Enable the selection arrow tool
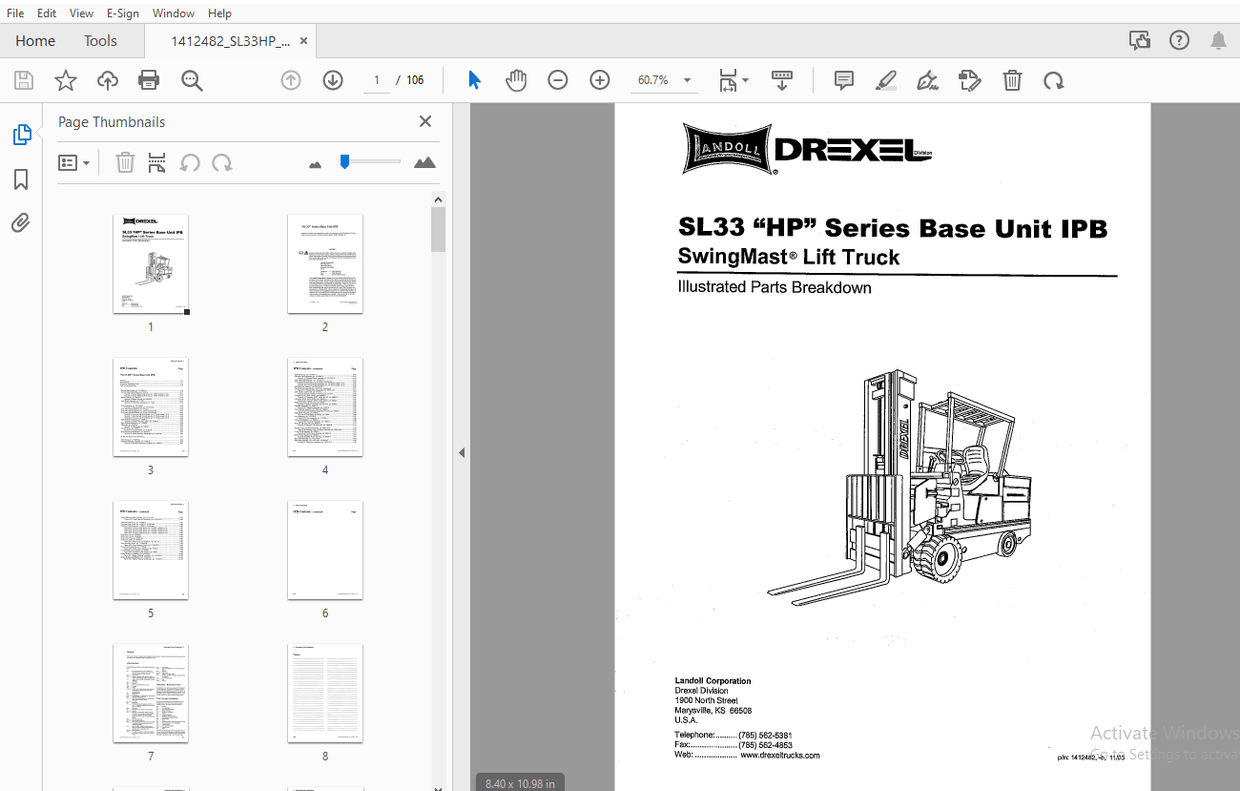 point(474,80)
